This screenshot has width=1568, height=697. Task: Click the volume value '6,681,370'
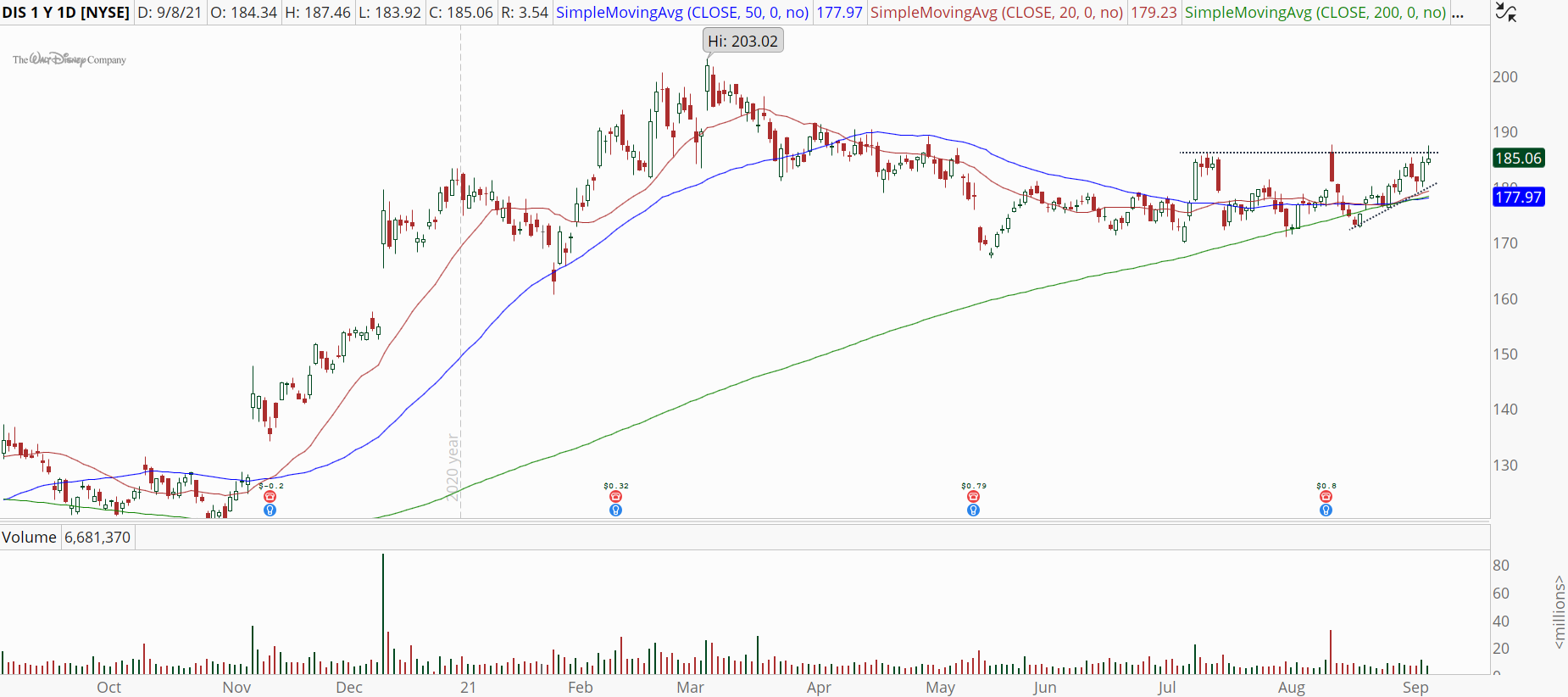click(x=97, y=538)
